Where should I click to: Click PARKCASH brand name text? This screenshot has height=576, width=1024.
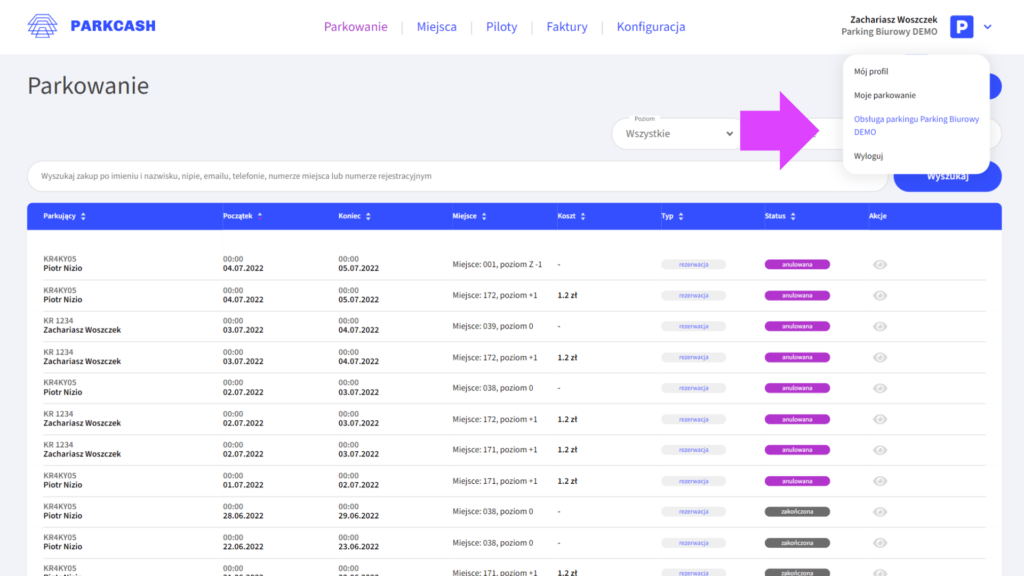[113, 26]
